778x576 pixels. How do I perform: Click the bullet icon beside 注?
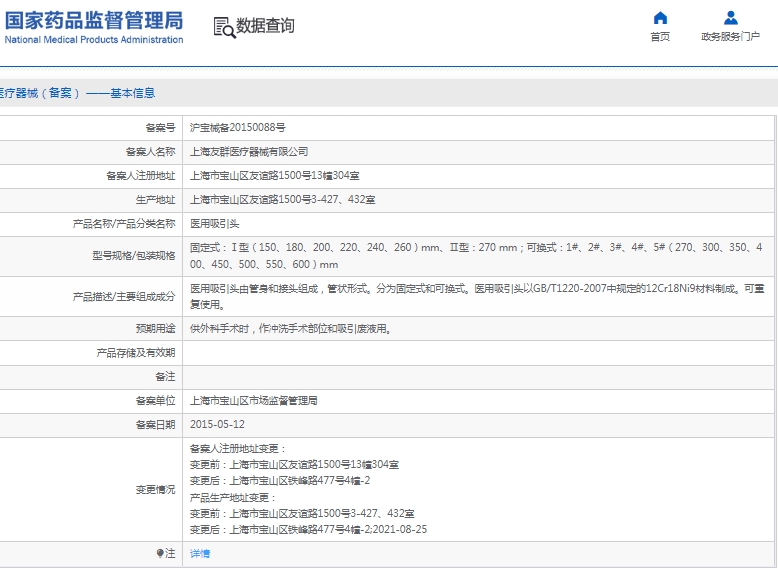click(160, 553)
